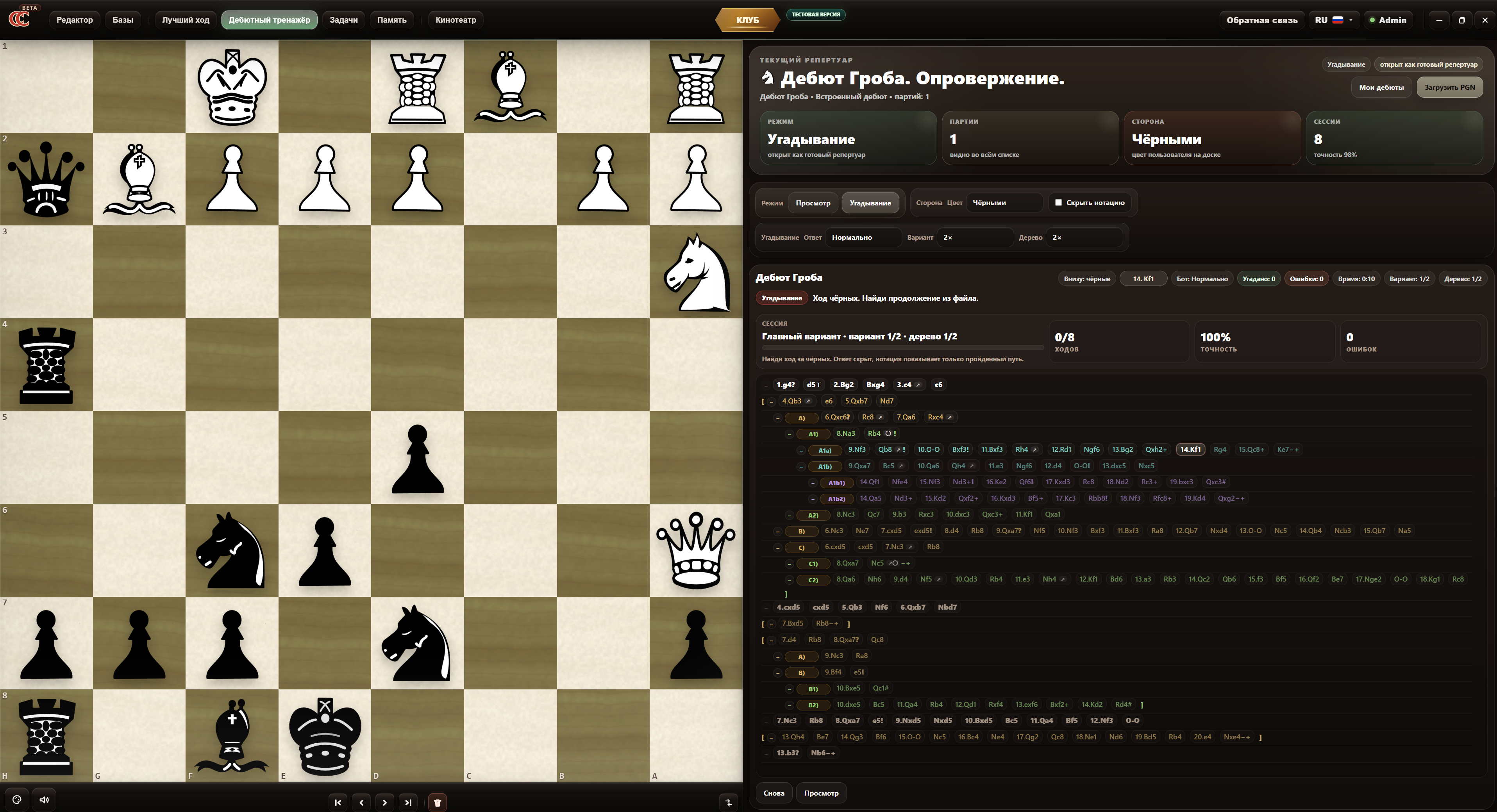Switch to Память tab

pyautogui.click(x=392, y=20)
